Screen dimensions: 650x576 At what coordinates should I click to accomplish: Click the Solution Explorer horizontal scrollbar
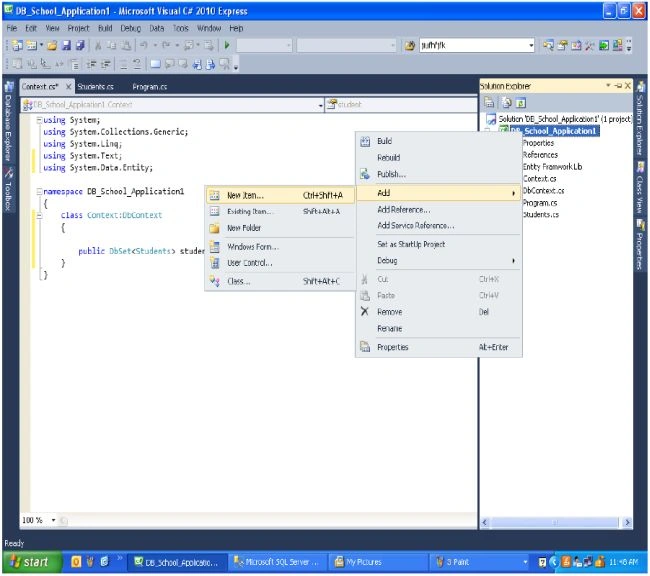(x=555, y=522)
